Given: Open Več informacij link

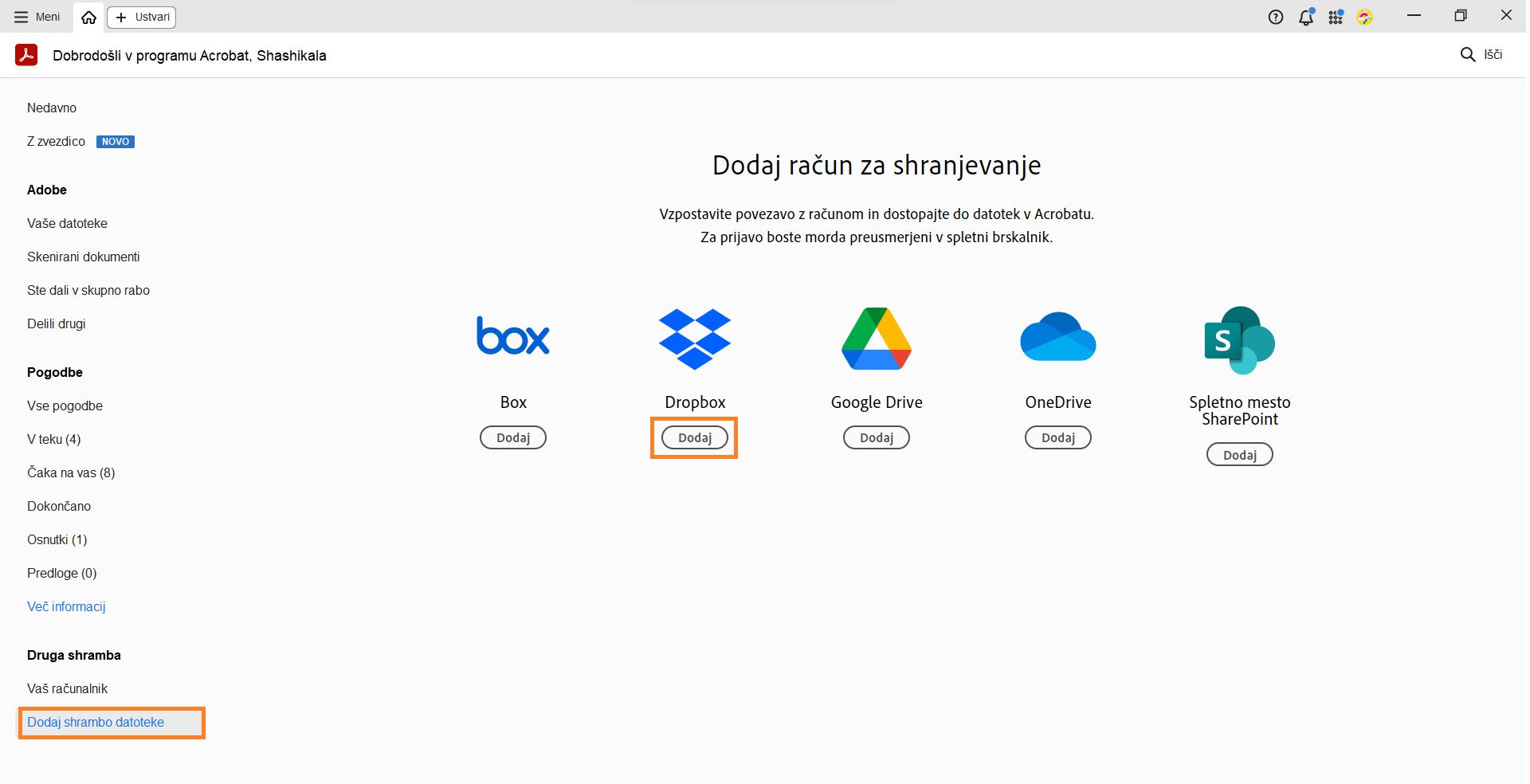Looking at the screenshot, I should 66,606.
